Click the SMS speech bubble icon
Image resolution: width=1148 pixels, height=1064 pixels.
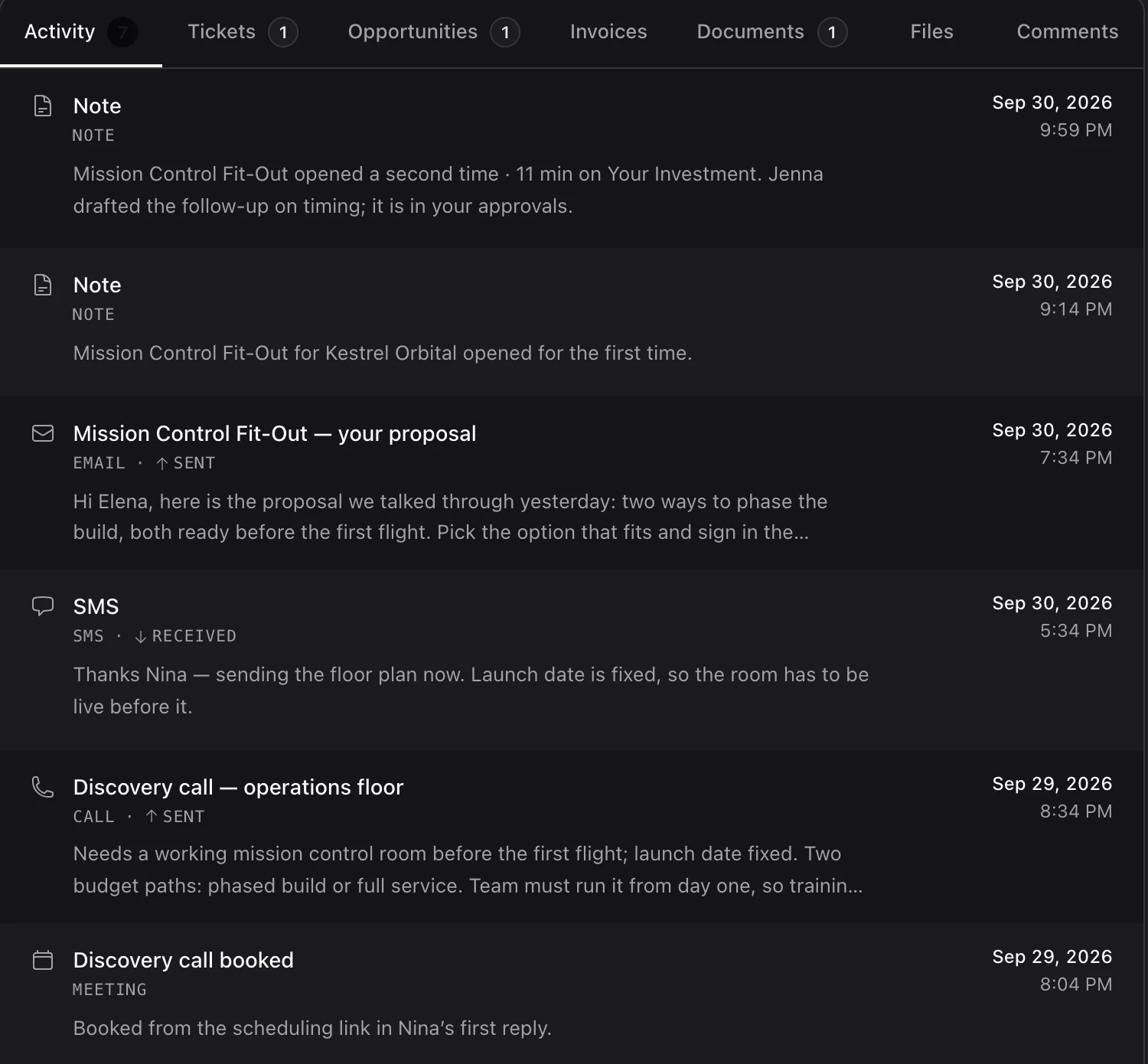pos(43,606)
